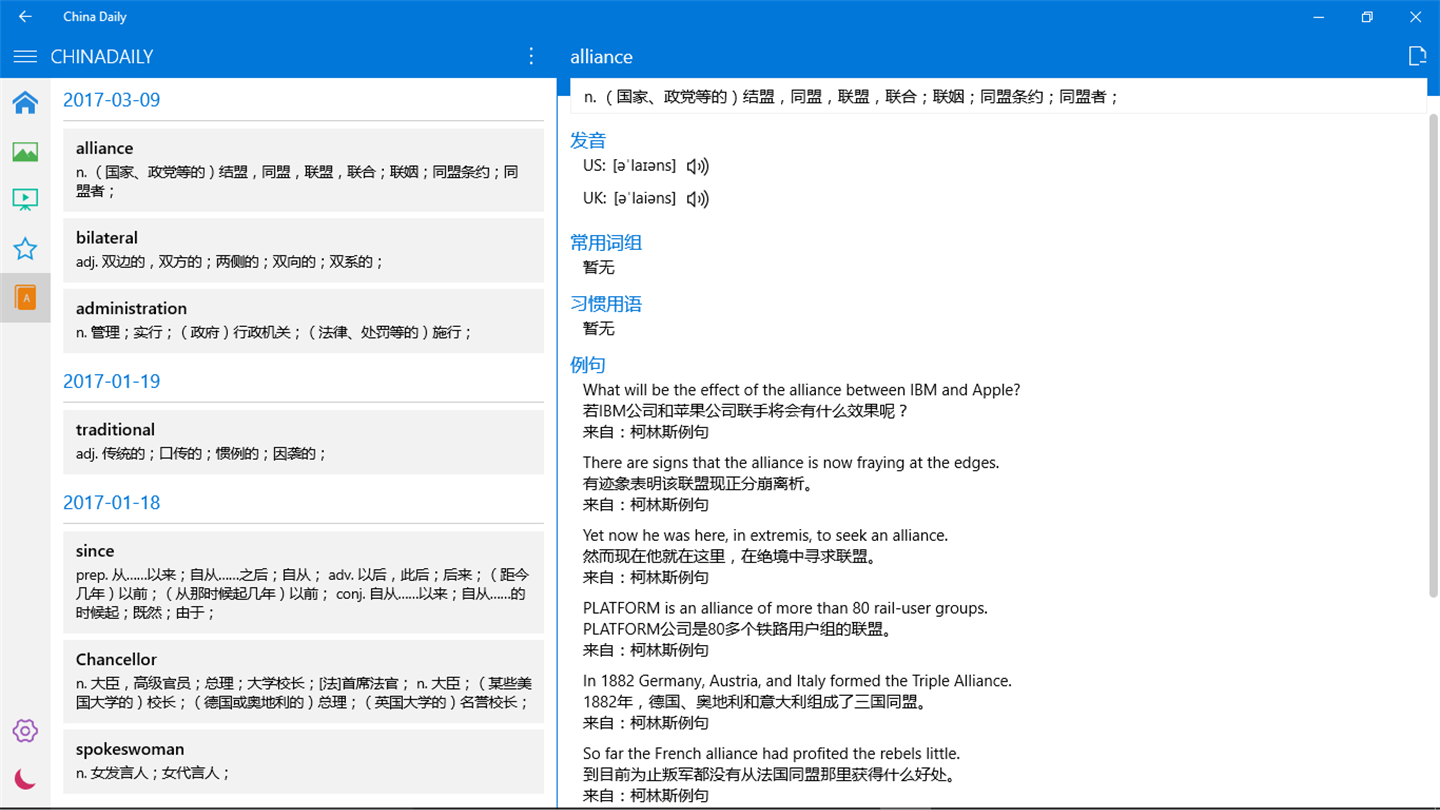
Task: Select the word spokeswoman in list
Action: tap(303, 761)
